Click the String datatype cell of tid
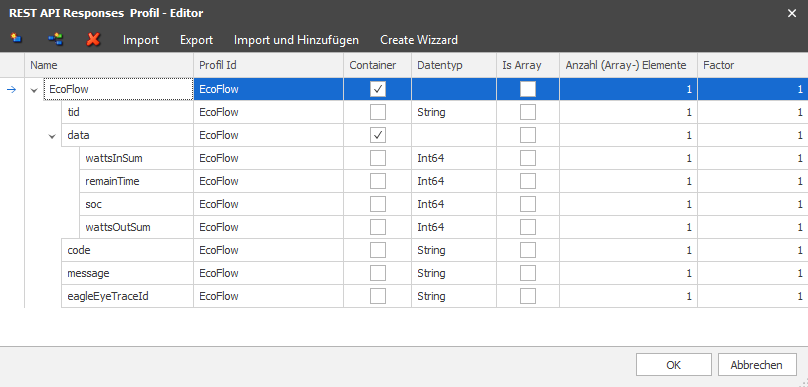This screenshot has width=808, height=387. click(x=454, y=112)
